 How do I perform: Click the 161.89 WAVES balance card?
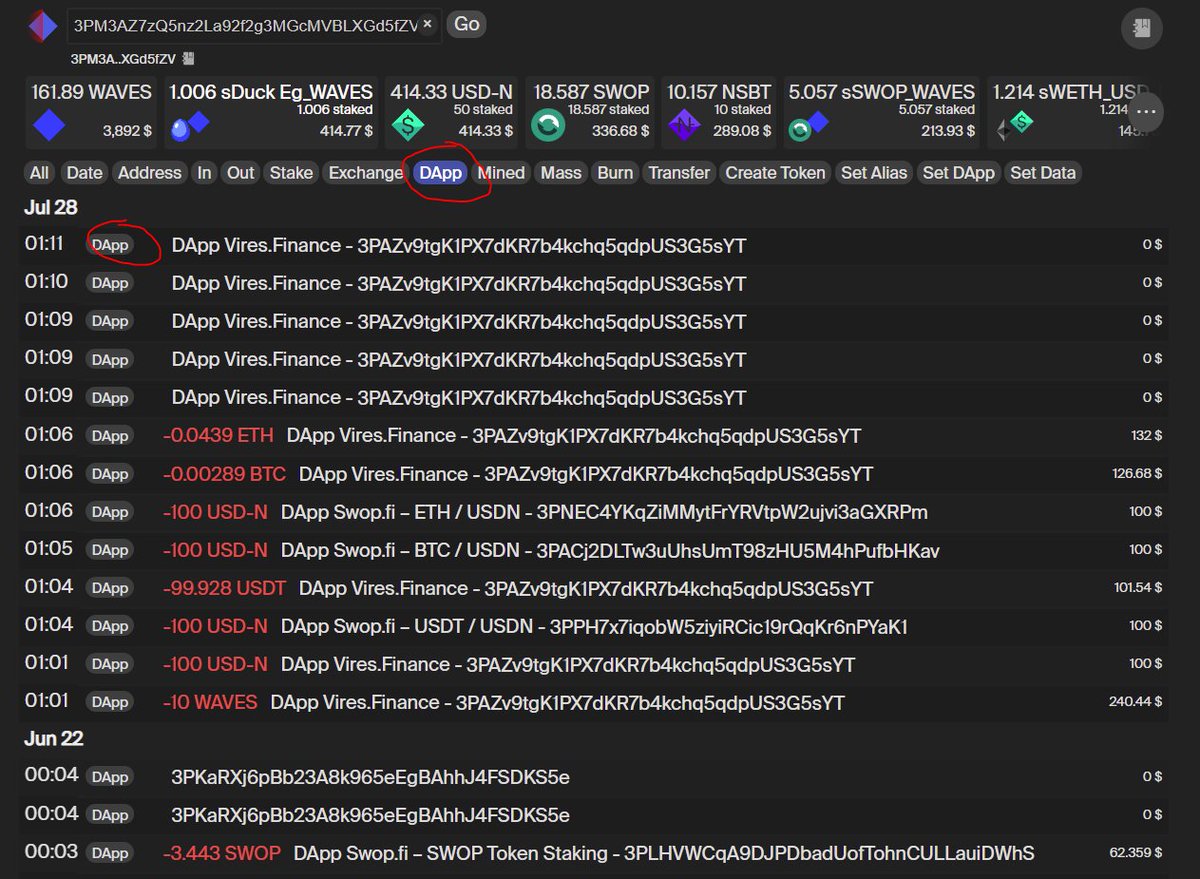pos(91,112)
